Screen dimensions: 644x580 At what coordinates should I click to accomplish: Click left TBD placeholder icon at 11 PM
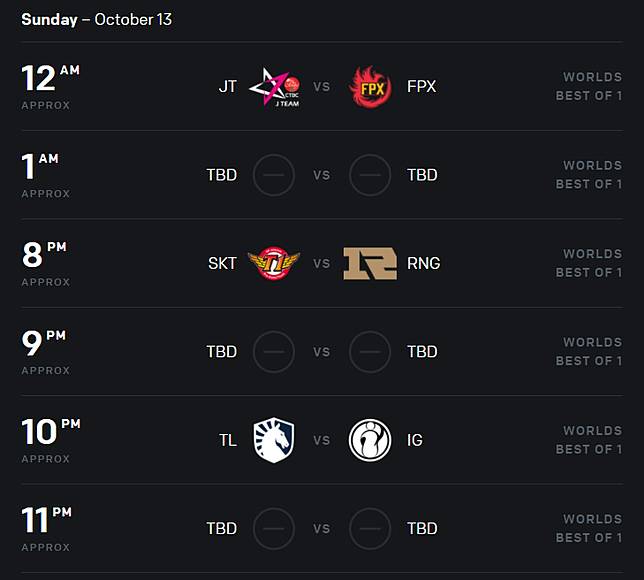point(274,528)
